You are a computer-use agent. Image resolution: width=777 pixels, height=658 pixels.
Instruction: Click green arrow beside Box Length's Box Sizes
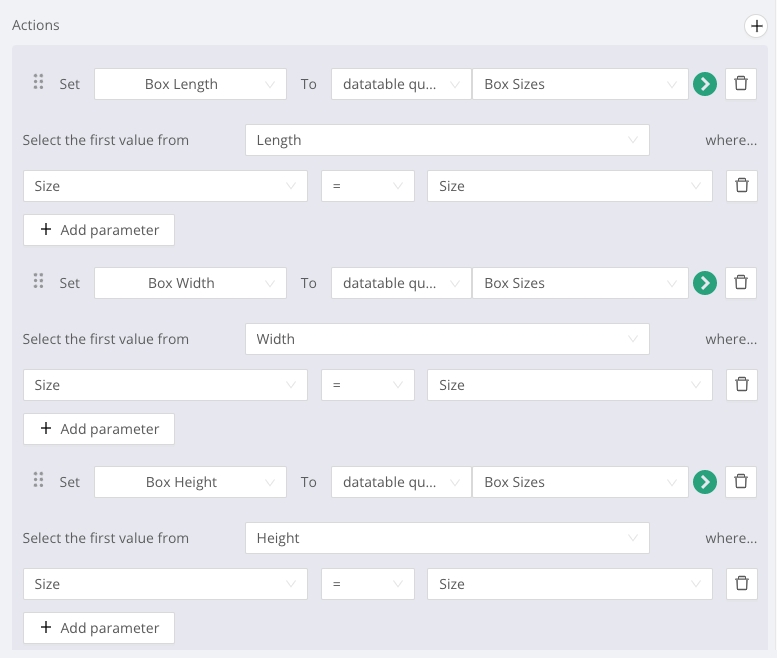pyautogui.click(x=705, y=84)
